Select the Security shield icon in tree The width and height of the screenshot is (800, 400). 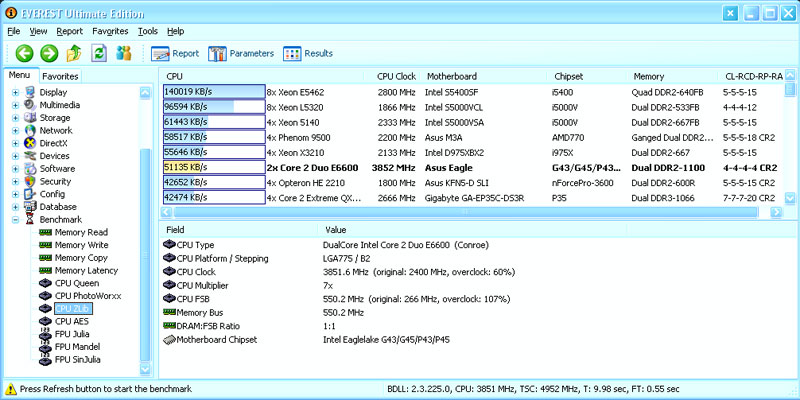pyautogui.click(x=30, y=182)
